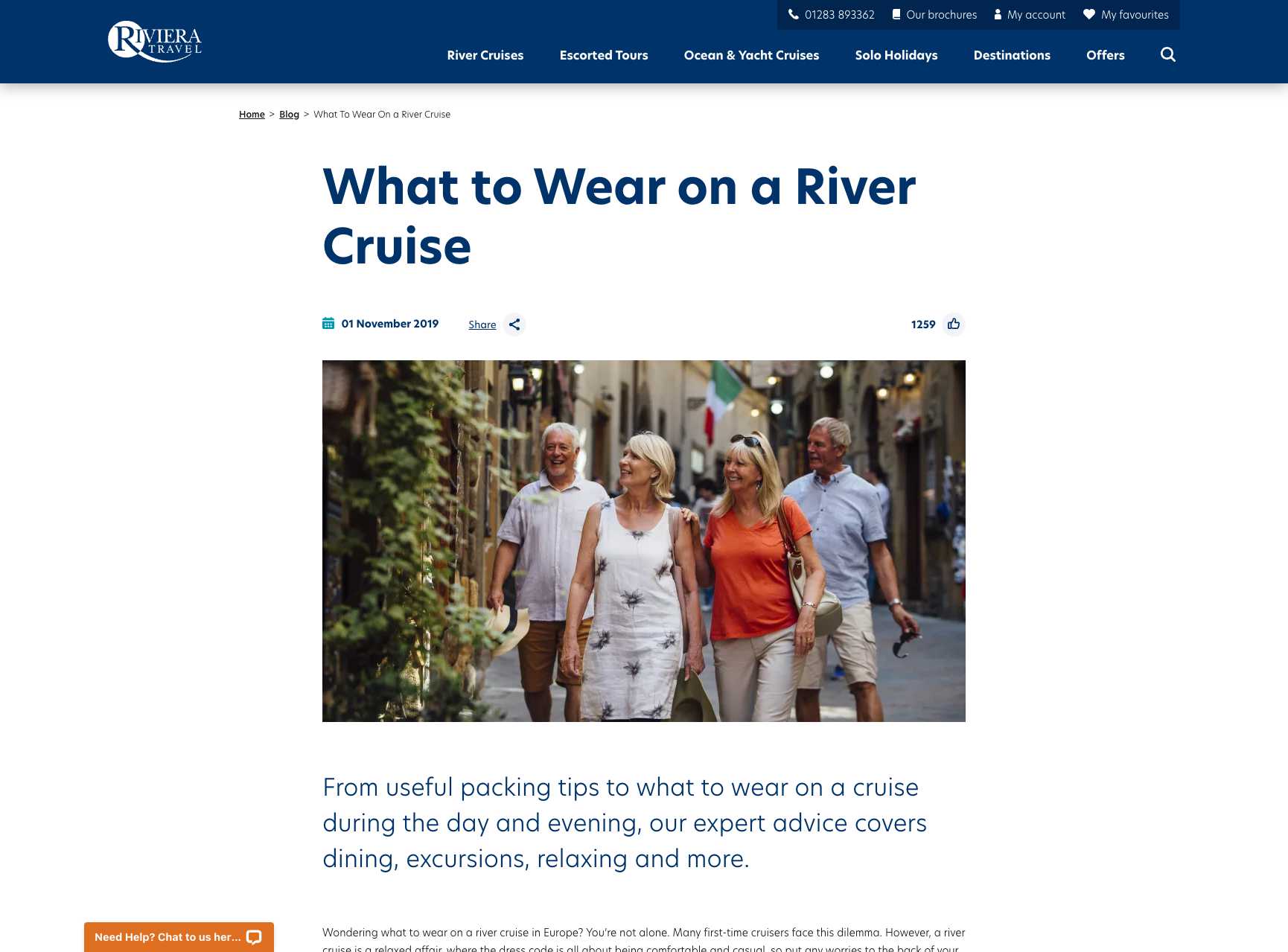
Task: Expand Ocean & Yacht Cruises menu
Action: (x=751, y=55)
